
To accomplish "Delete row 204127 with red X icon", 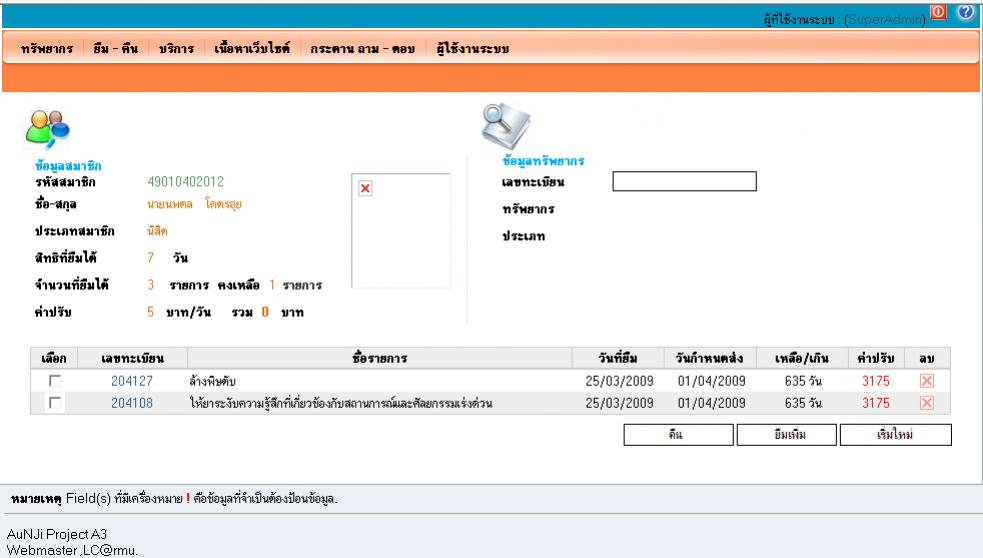I will coord(927,381).
